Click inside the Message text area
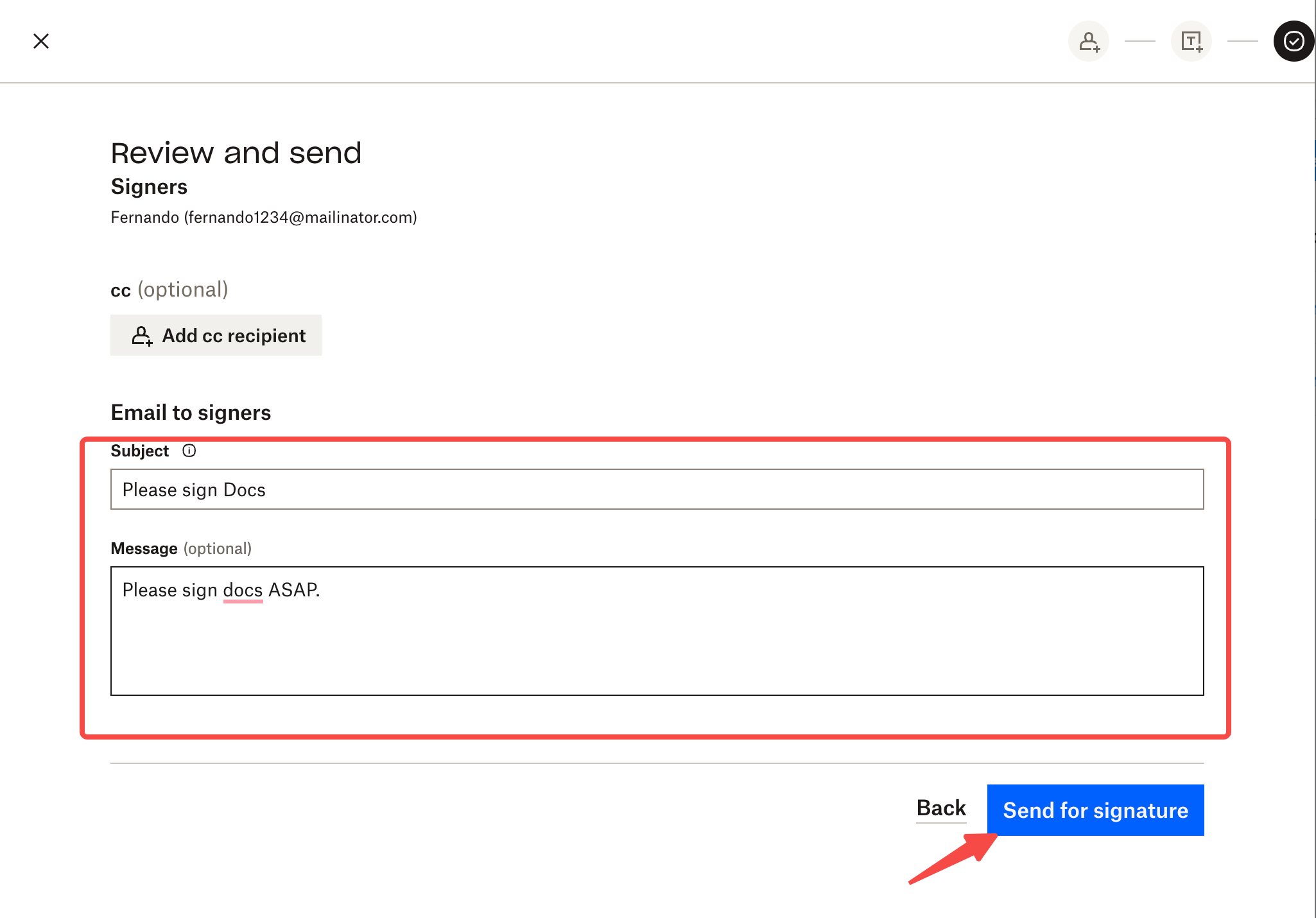This screenshot has width=1316, height=918. point(656,642)
